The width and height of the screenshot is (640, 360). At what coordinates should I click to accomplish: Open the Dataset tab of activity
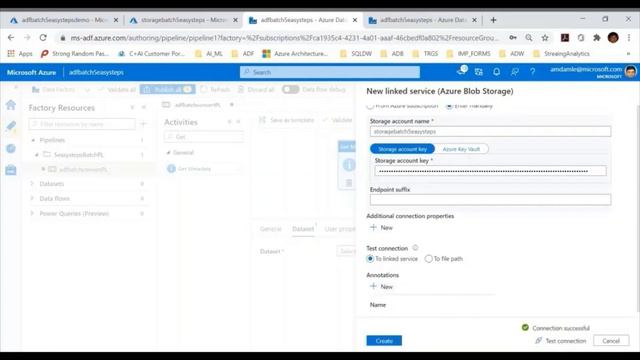tap(303, 229)
